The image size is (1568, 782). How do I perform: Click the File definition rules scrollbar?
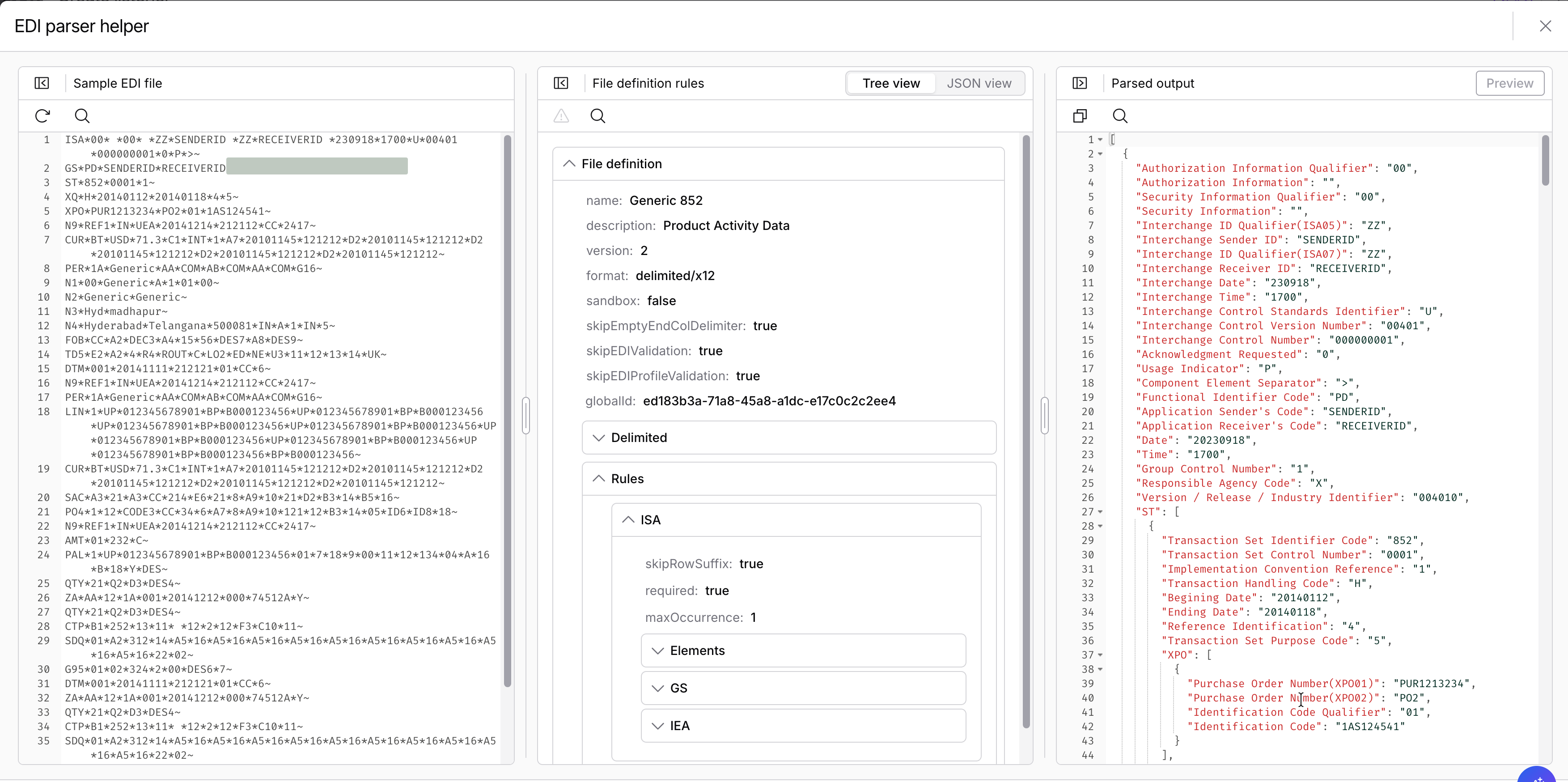(1026, 431)
